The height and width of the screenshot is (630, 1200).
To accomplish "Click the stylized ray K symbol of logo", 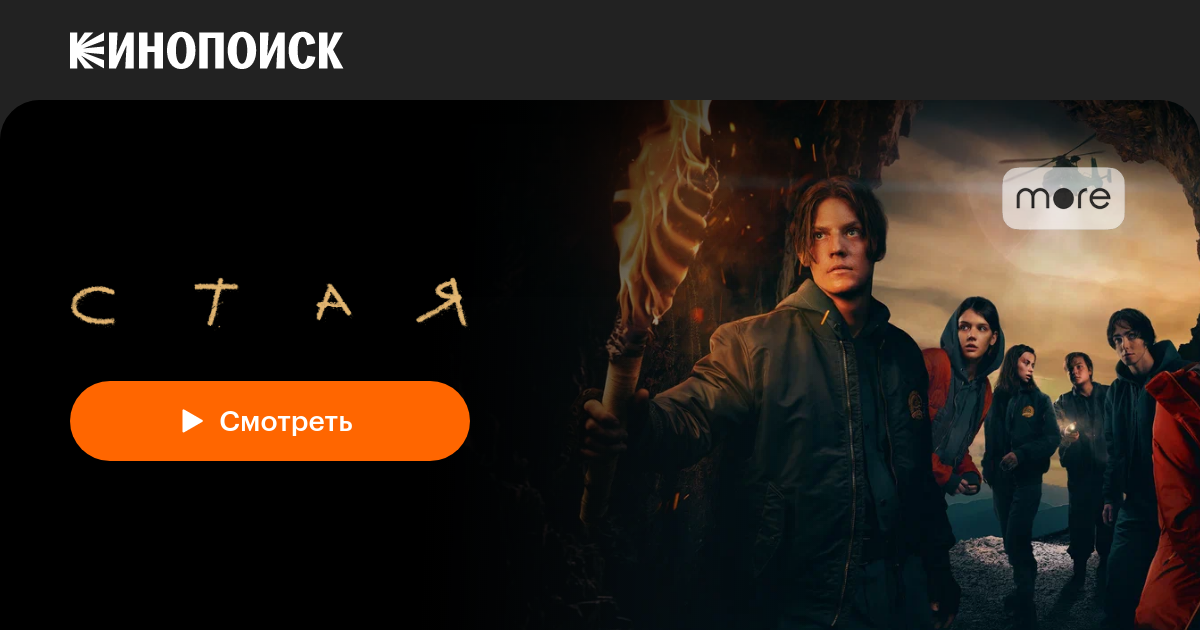I will pyautogui.click(x=87, y=50).
